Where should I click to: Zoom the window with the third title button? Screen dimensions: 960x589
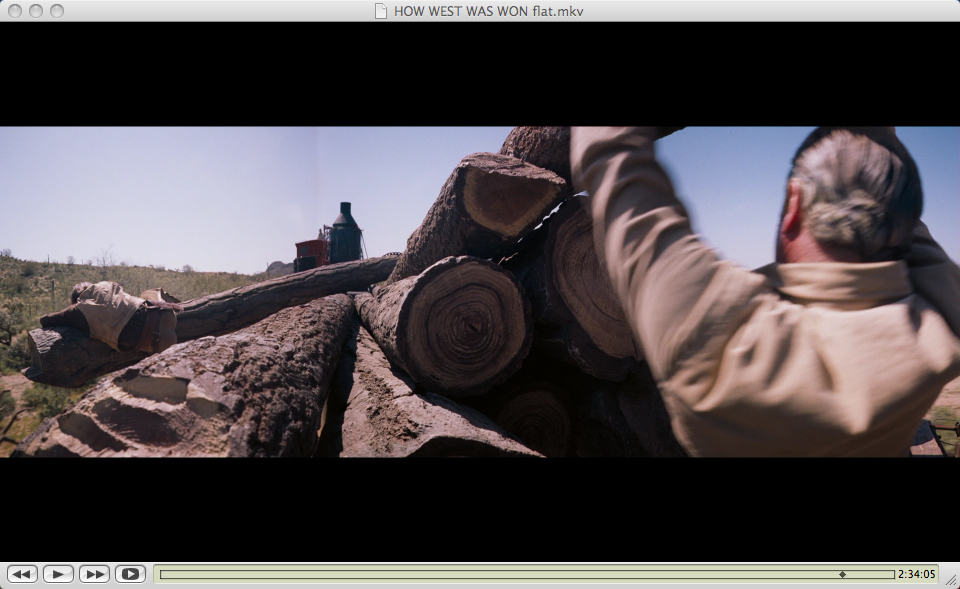(57, 11)
